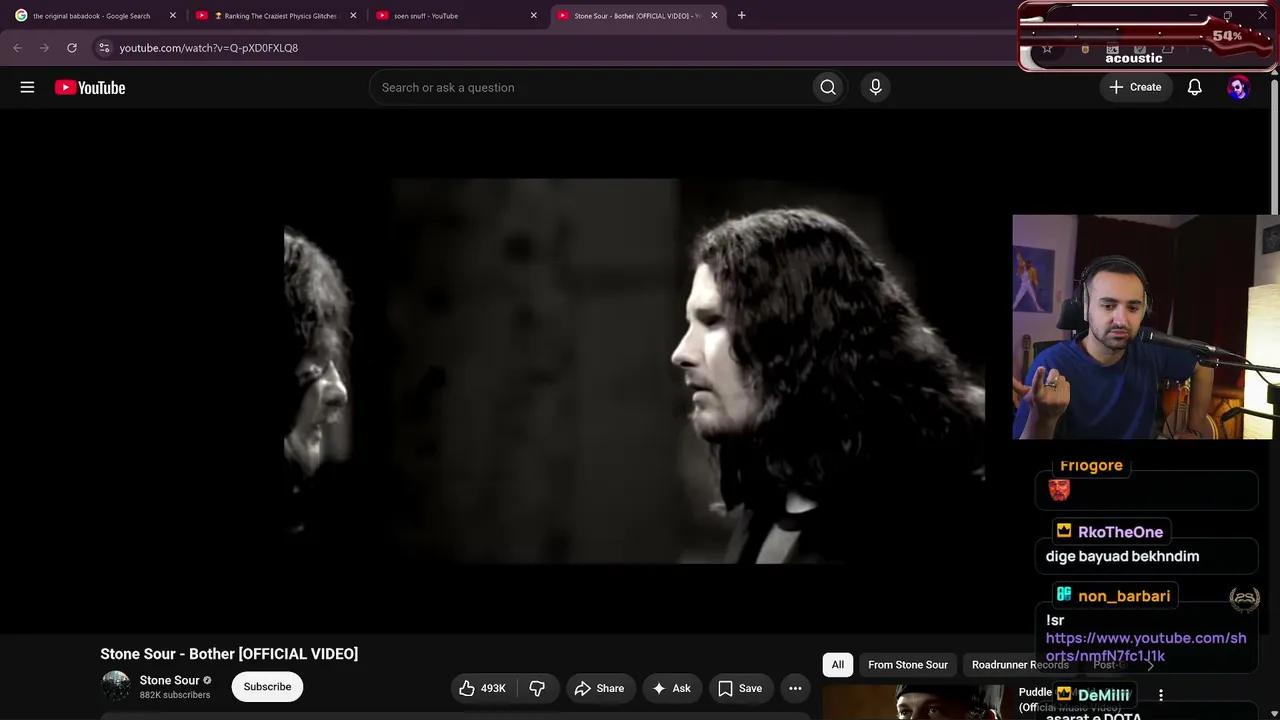Open the YouTube shorts link in chat

tap(1146, 647)
